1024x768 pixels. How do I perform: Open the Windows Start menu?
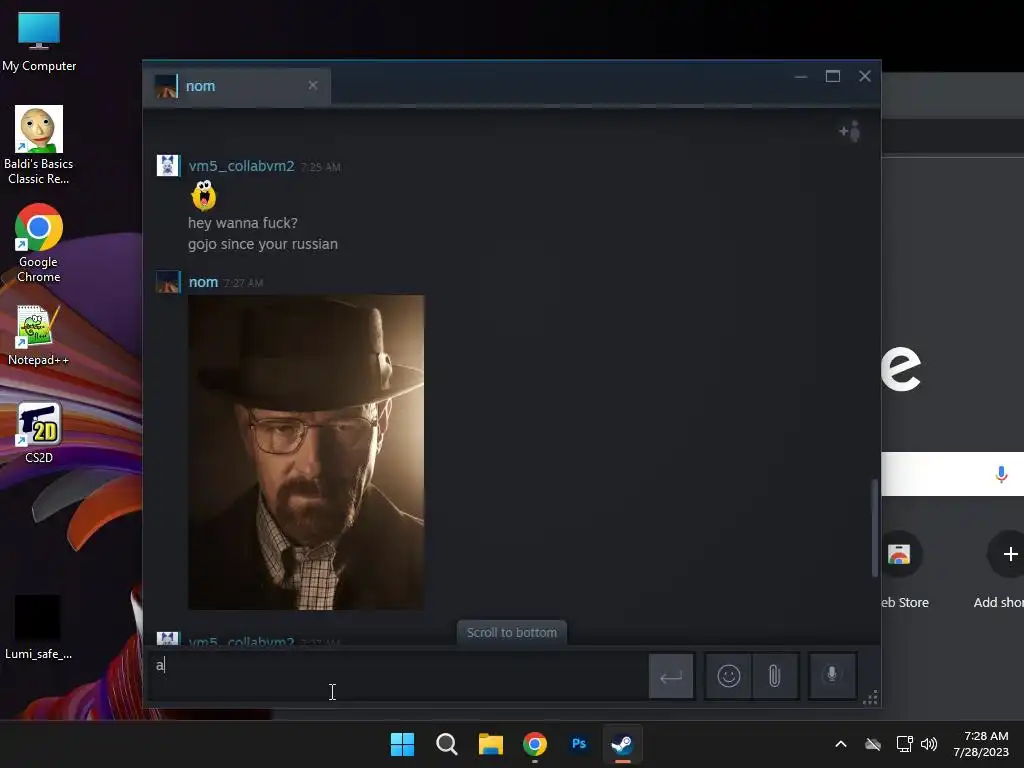[x=402, y=744]
